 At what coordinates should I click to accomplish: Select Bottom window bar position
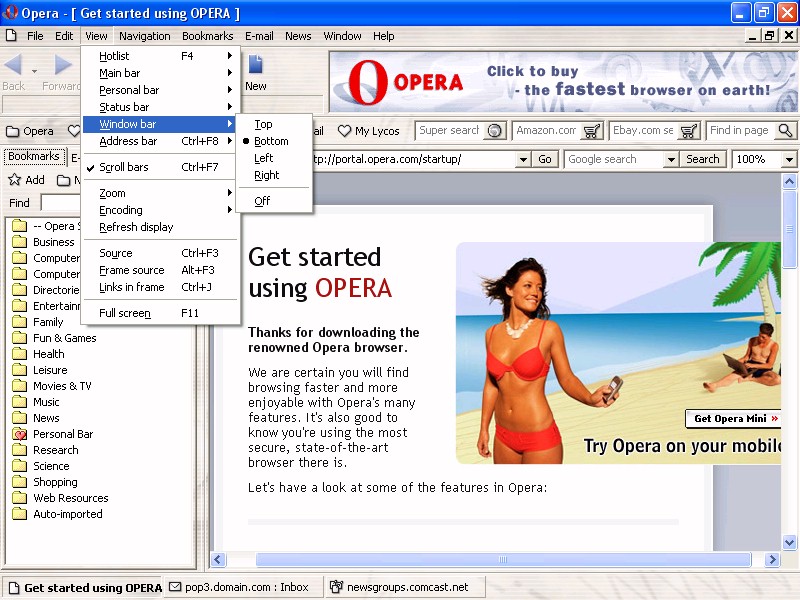coord(274,141)
